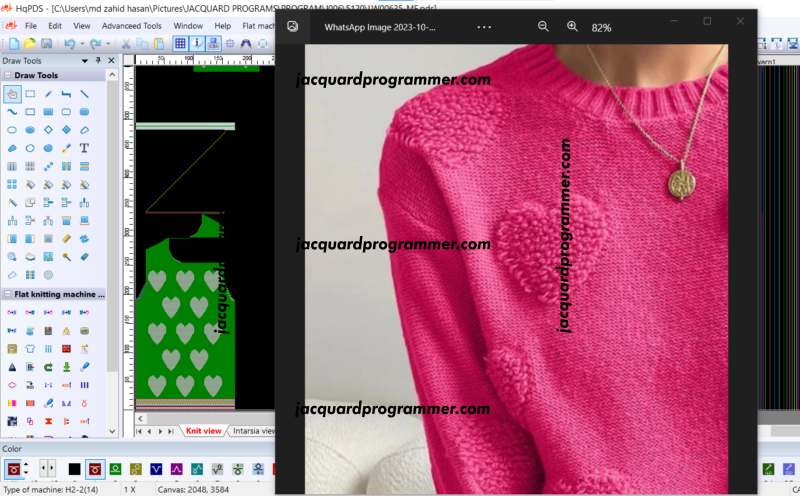Image resolution: width=800 pixels, height=496 pixels.
Task: Open the Draw Tools panel options arrow
Action: 85,61
